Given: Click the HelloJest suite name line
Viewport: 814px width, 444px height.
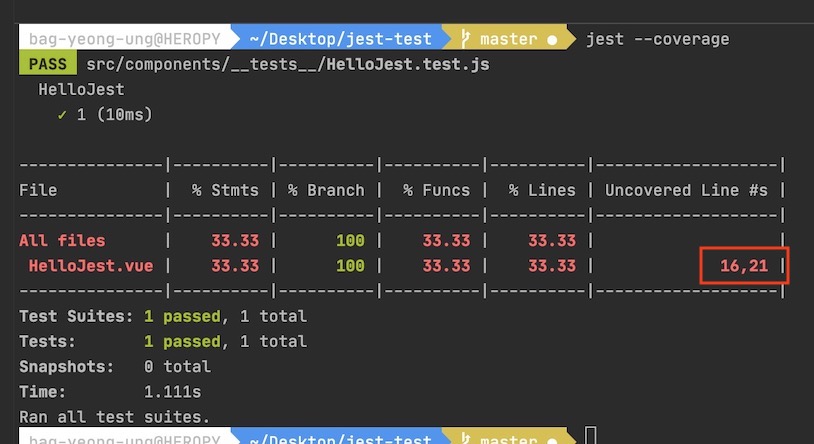Looking at the screenshot, I should [81, 89].
